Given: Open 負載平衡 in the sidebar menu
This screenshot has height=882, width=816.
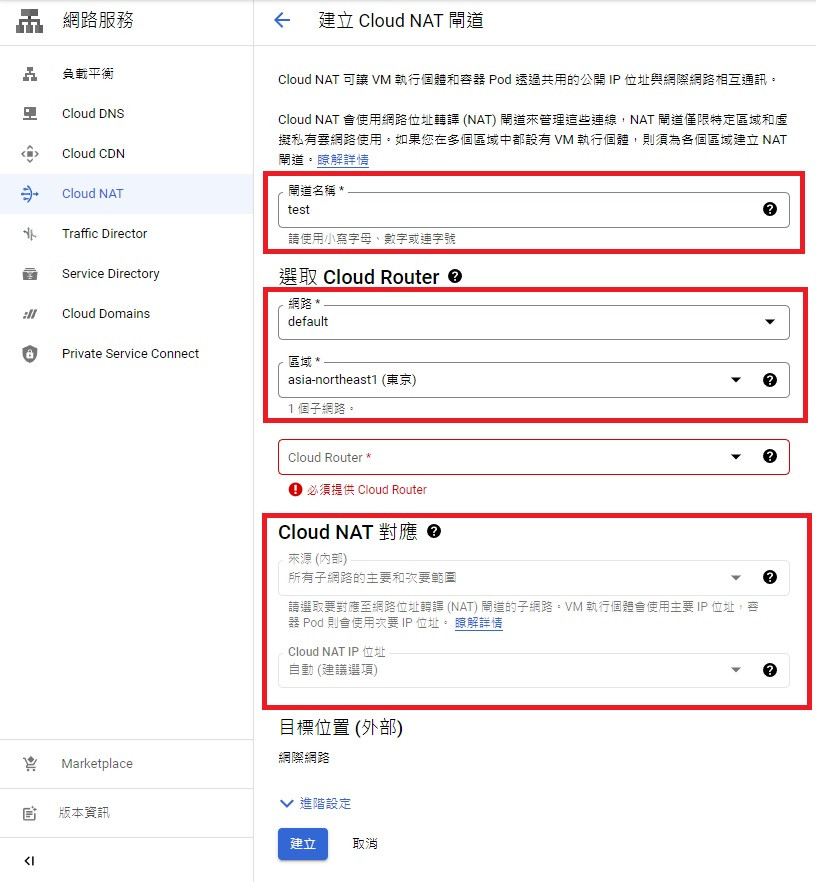Looking at the screenshot, I should (127, 74).
